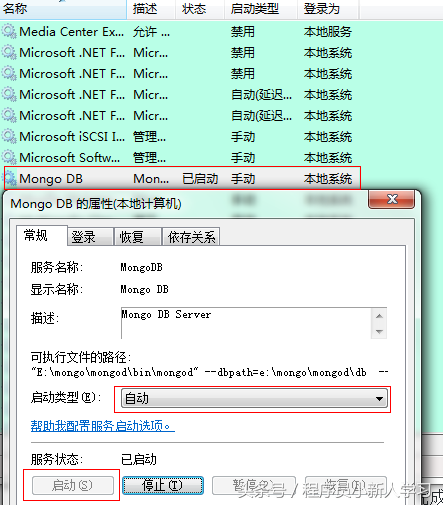
Task: Click the 启动(S) button
Action: [x=73, y=485]
